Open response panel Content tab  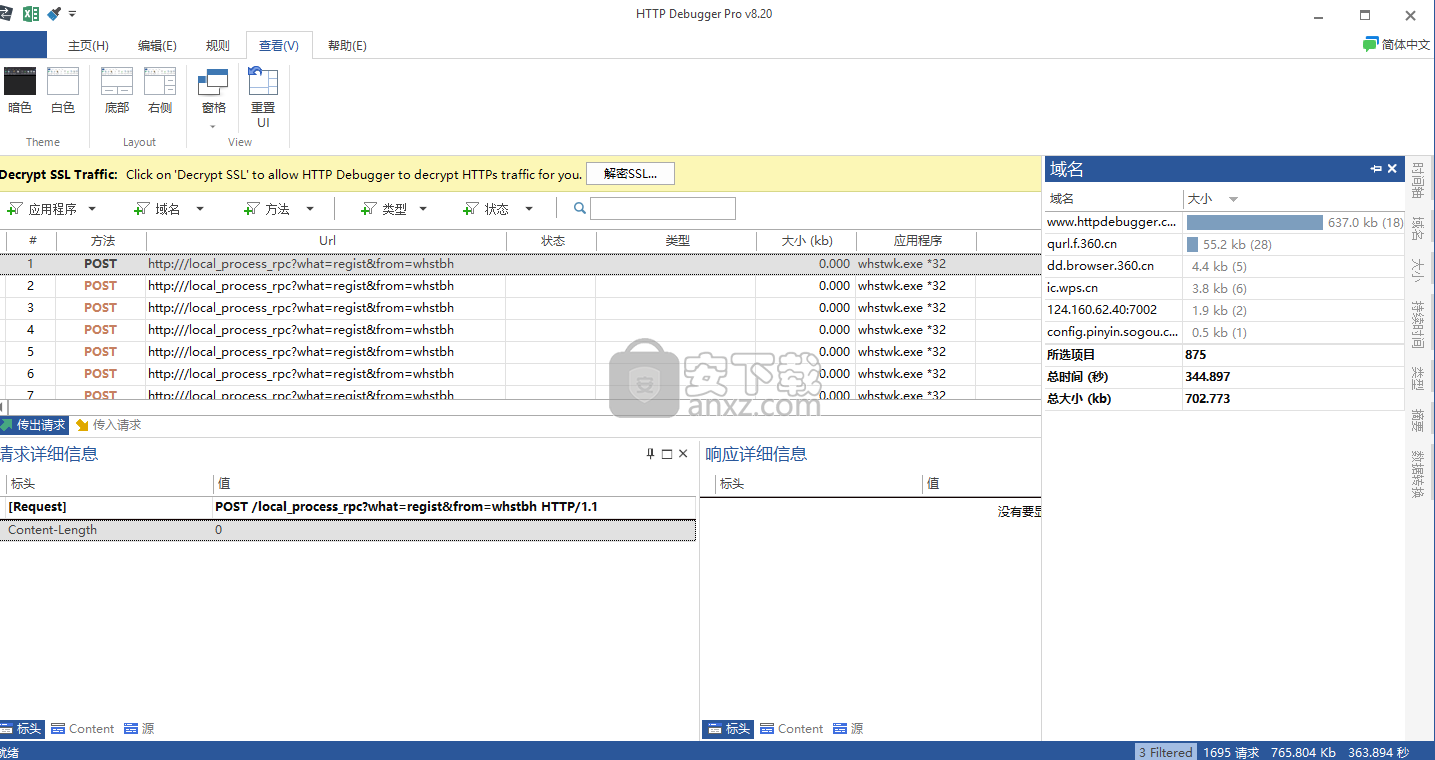click(792, 729)
